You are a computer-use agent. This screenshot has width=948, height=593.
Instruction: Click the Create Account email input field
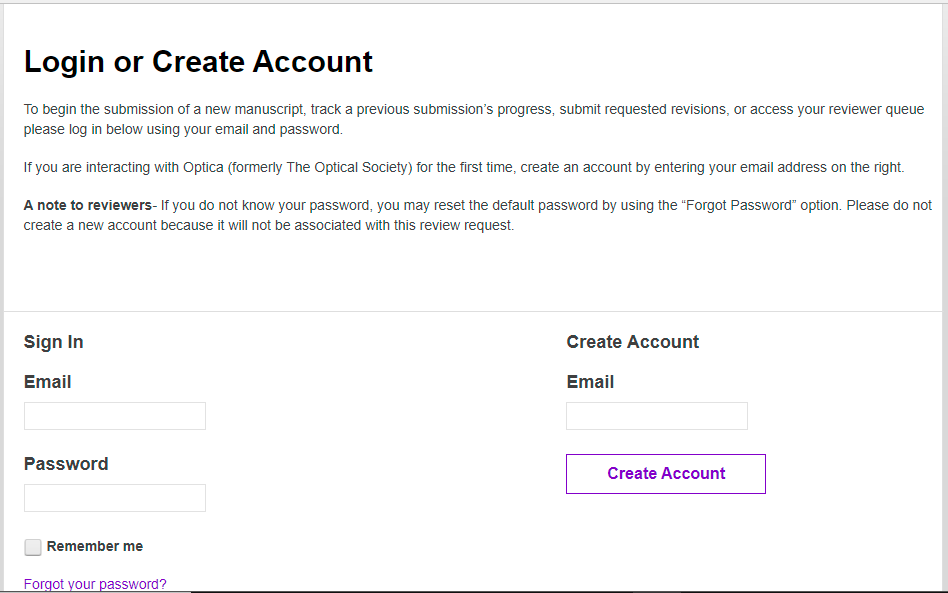coord(657,416)
